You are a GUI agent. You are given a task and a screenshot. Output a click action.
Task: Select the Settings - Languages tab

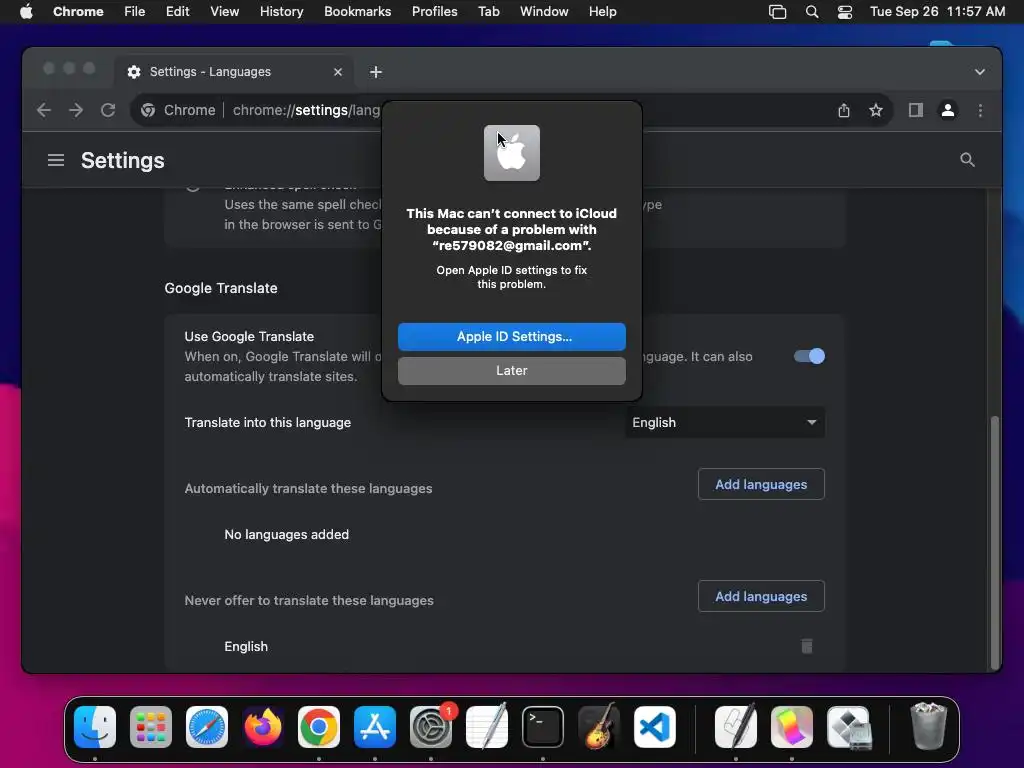pyautogui.click(x=235, y=72)
